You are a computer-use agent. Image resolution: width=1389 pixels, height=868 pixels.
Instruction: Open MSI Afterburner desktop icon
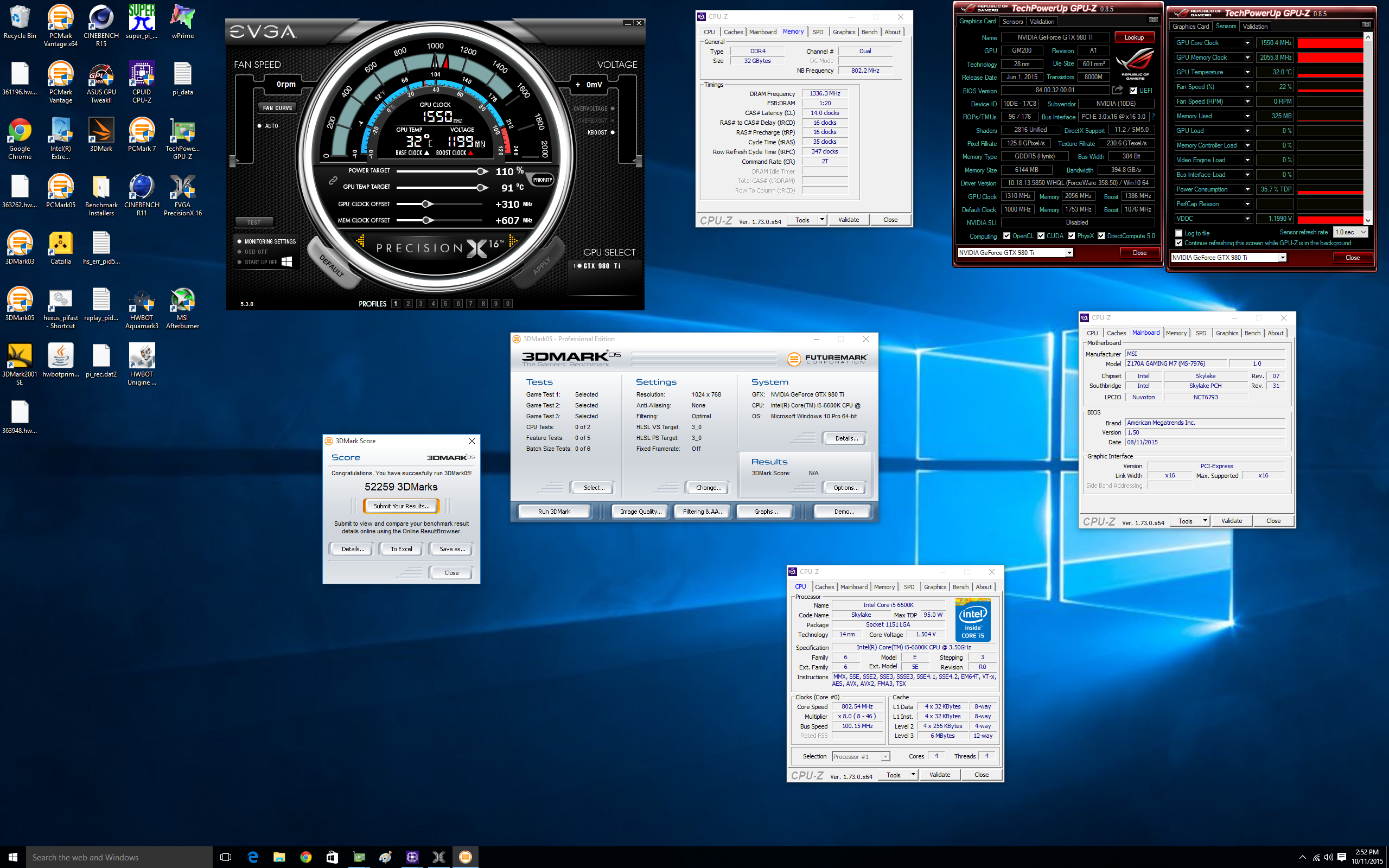(x=182, y=308)
